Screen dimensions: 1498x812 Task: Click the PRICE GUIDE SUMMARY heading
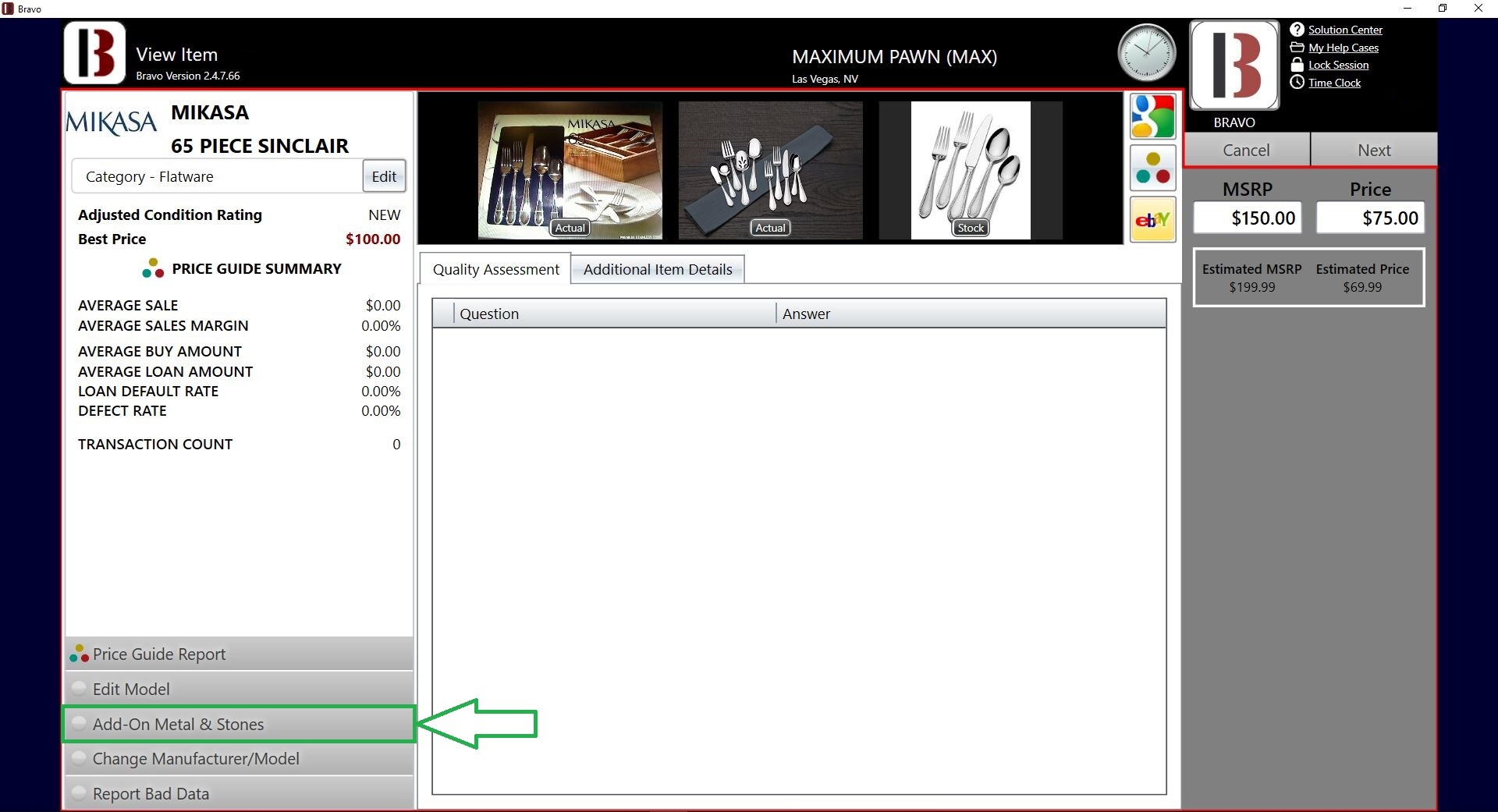pyautogui.click(x=257, y=268)
